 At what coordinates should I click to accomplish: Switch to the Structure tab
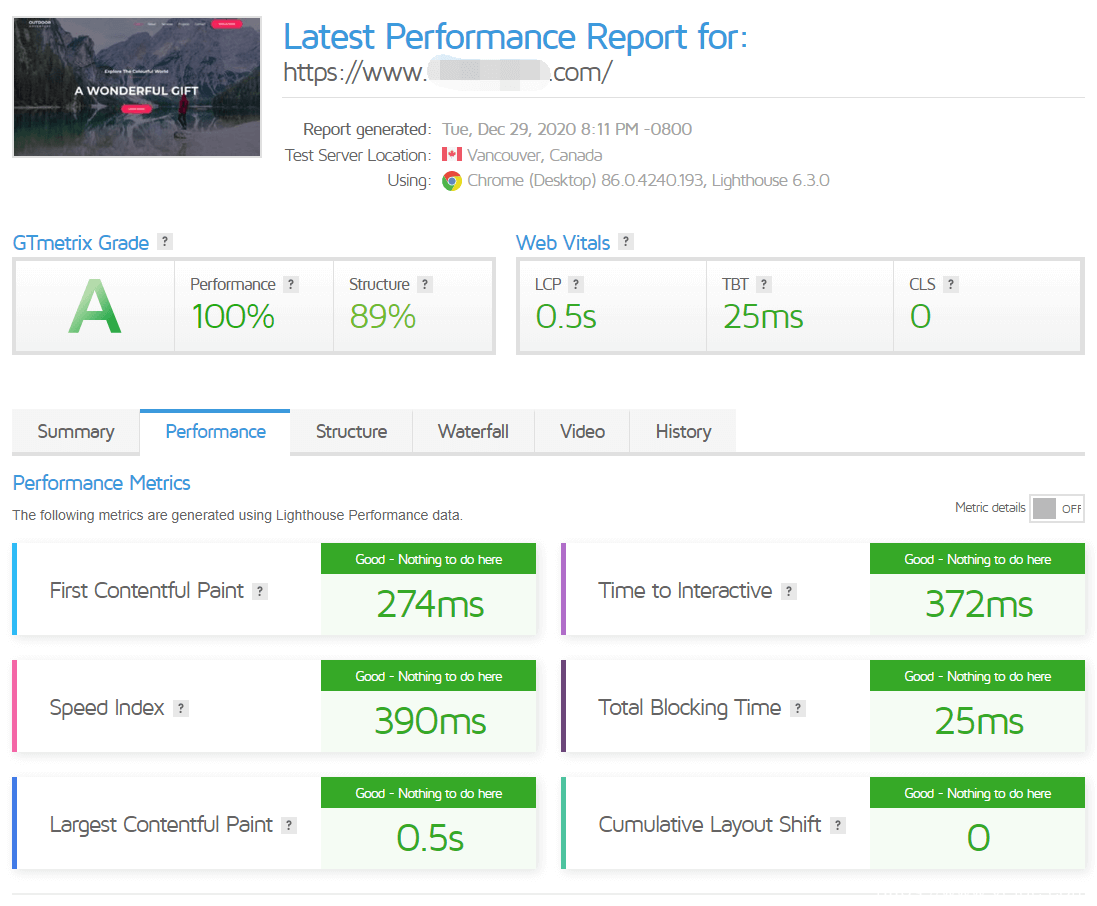tap(351, 431)
